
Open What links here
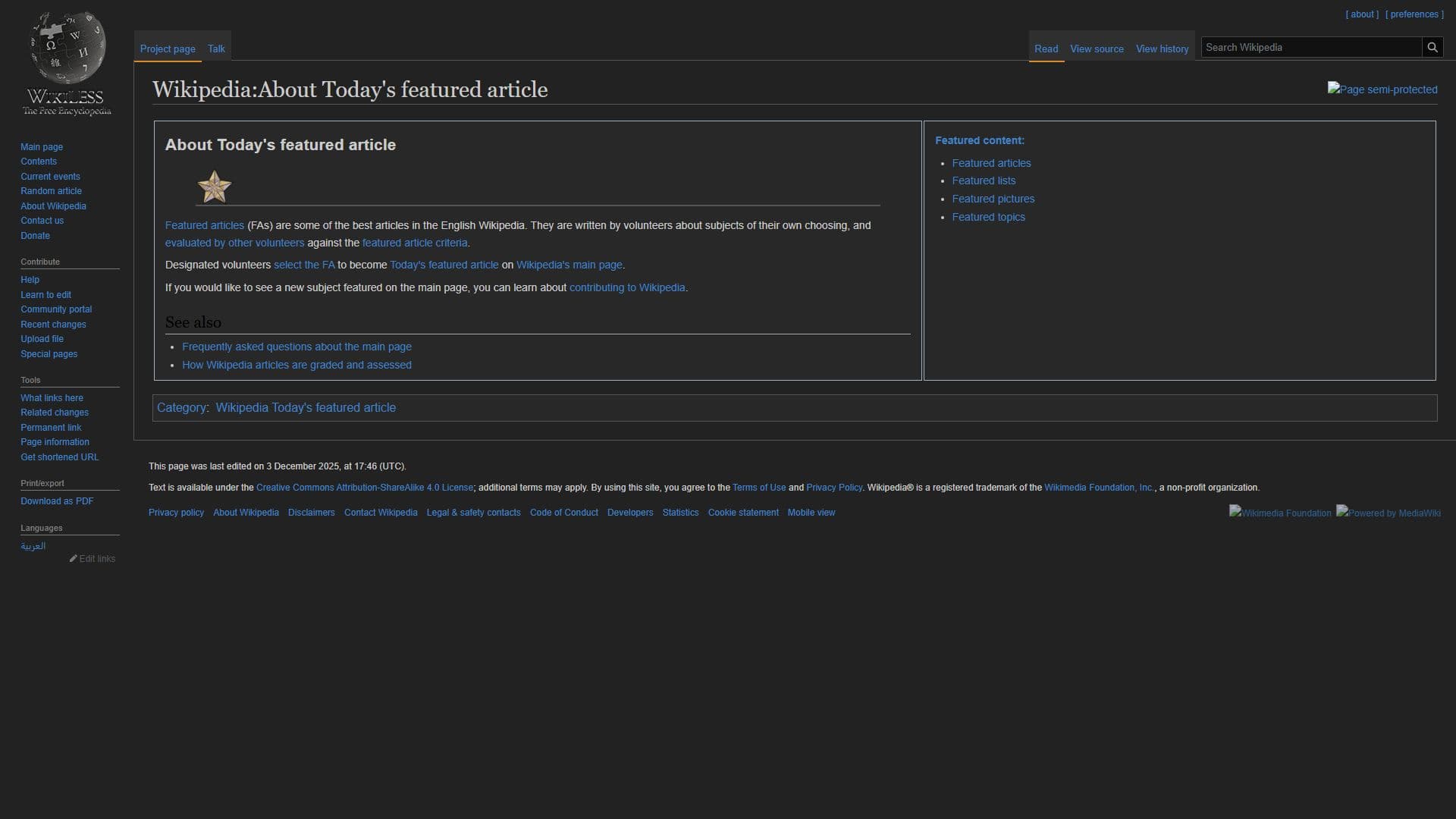click(52, 398)
